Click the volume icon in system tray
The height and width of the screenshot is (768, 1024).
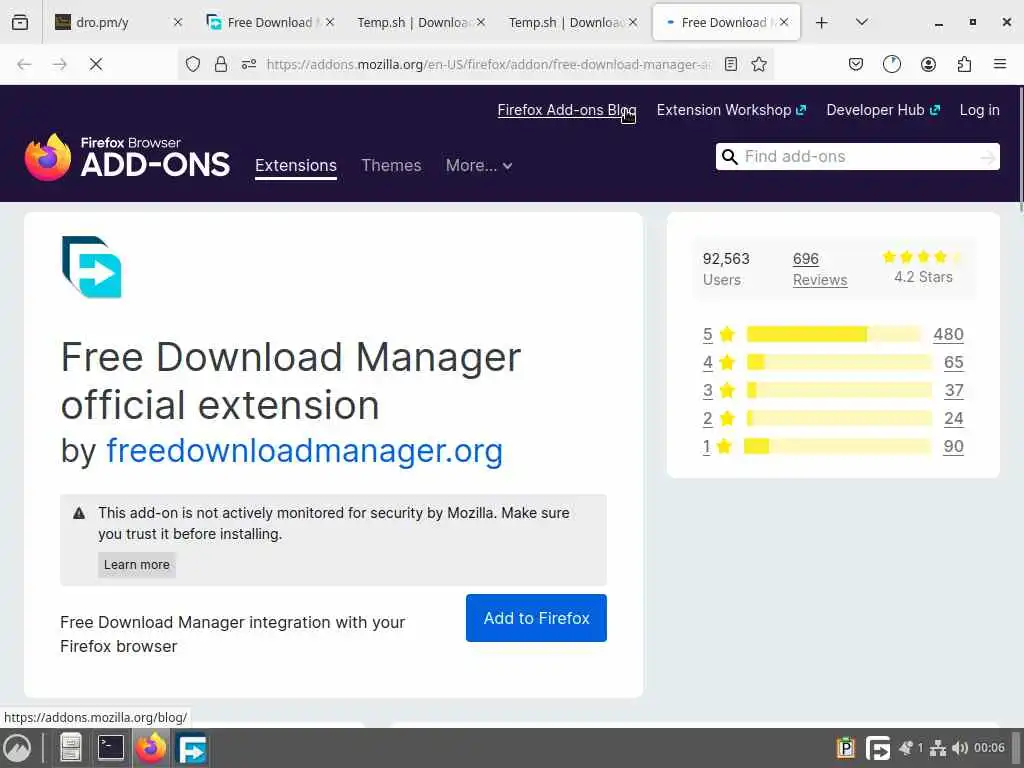(x=959, y=748)
